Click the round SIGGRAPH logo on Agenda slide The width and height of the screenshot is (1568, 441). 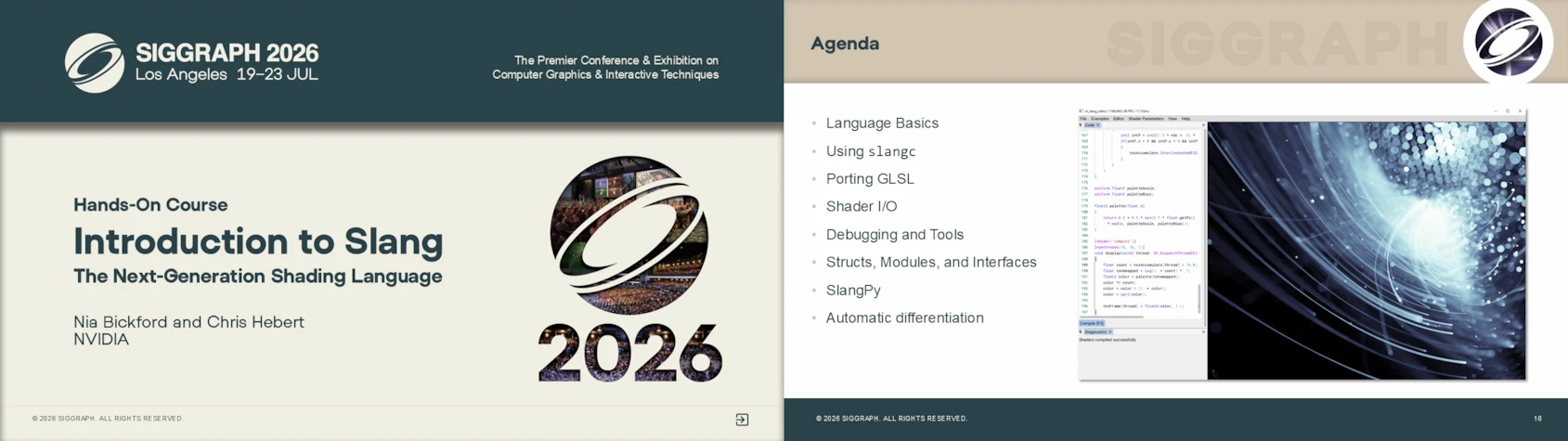tap(1509, 42)
